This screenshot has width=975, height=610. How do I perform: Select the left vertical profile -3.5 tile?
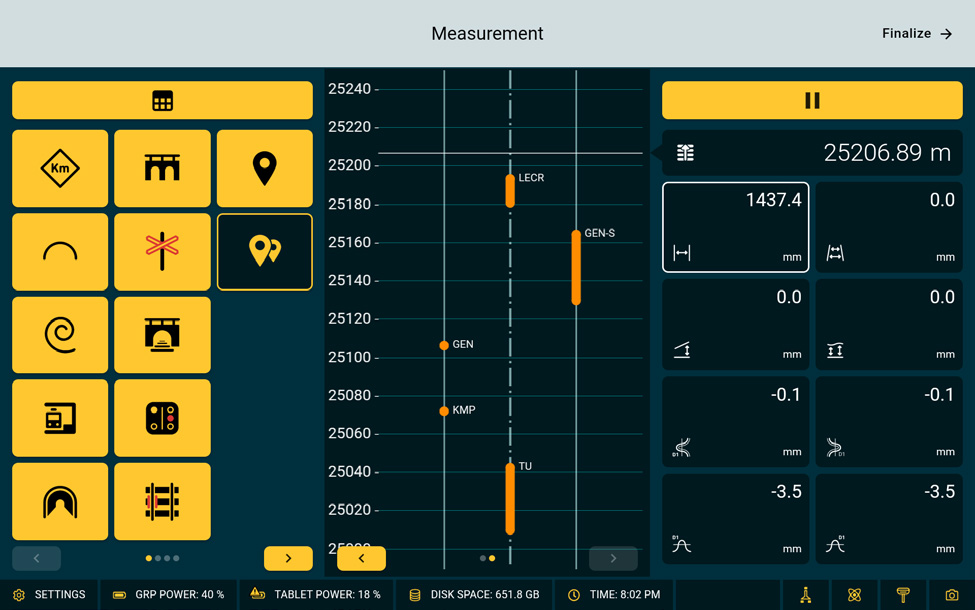tap(736, 519)
